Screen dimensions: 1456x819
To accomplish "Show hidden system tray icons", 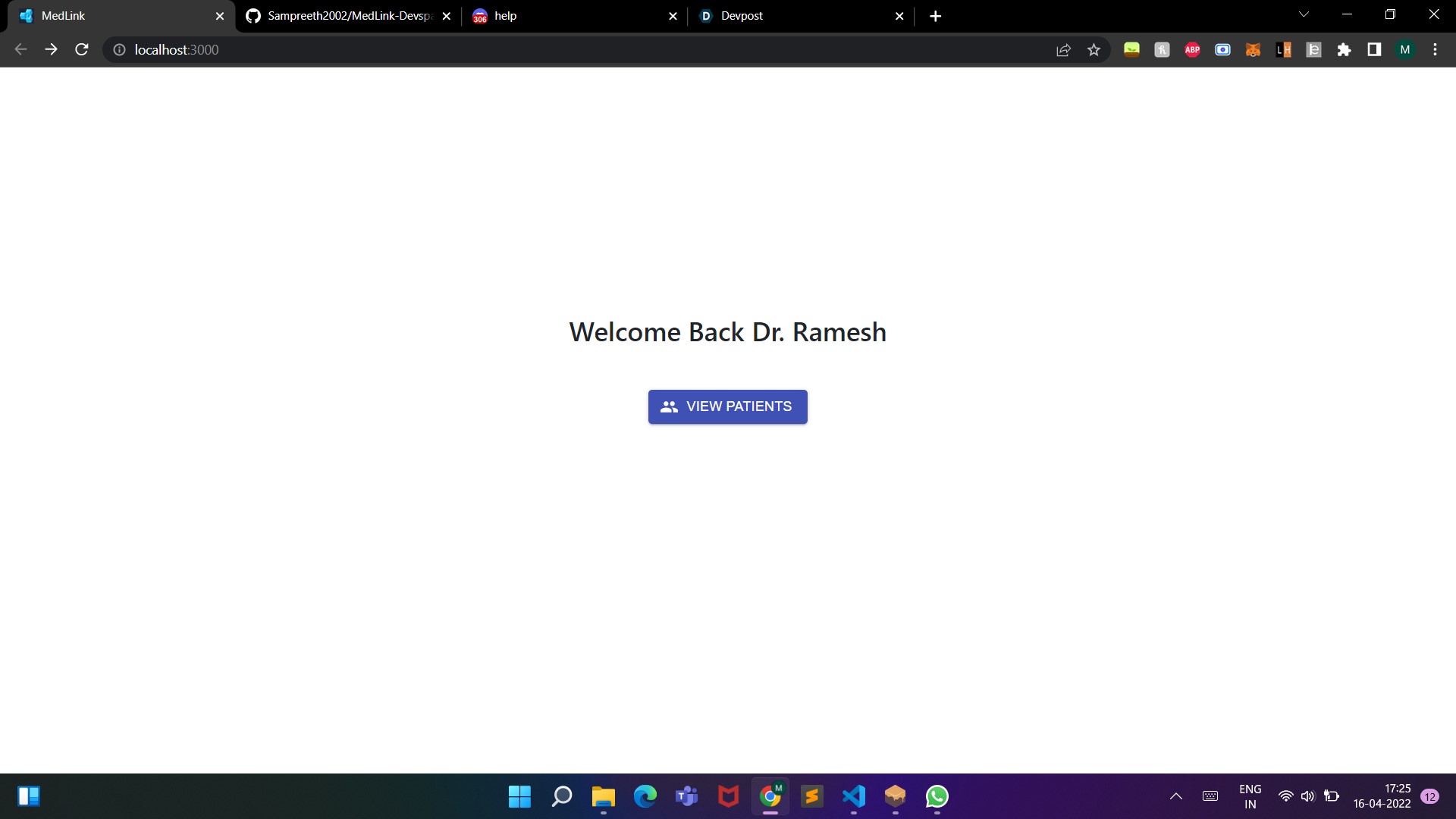I will (1176, 796).
